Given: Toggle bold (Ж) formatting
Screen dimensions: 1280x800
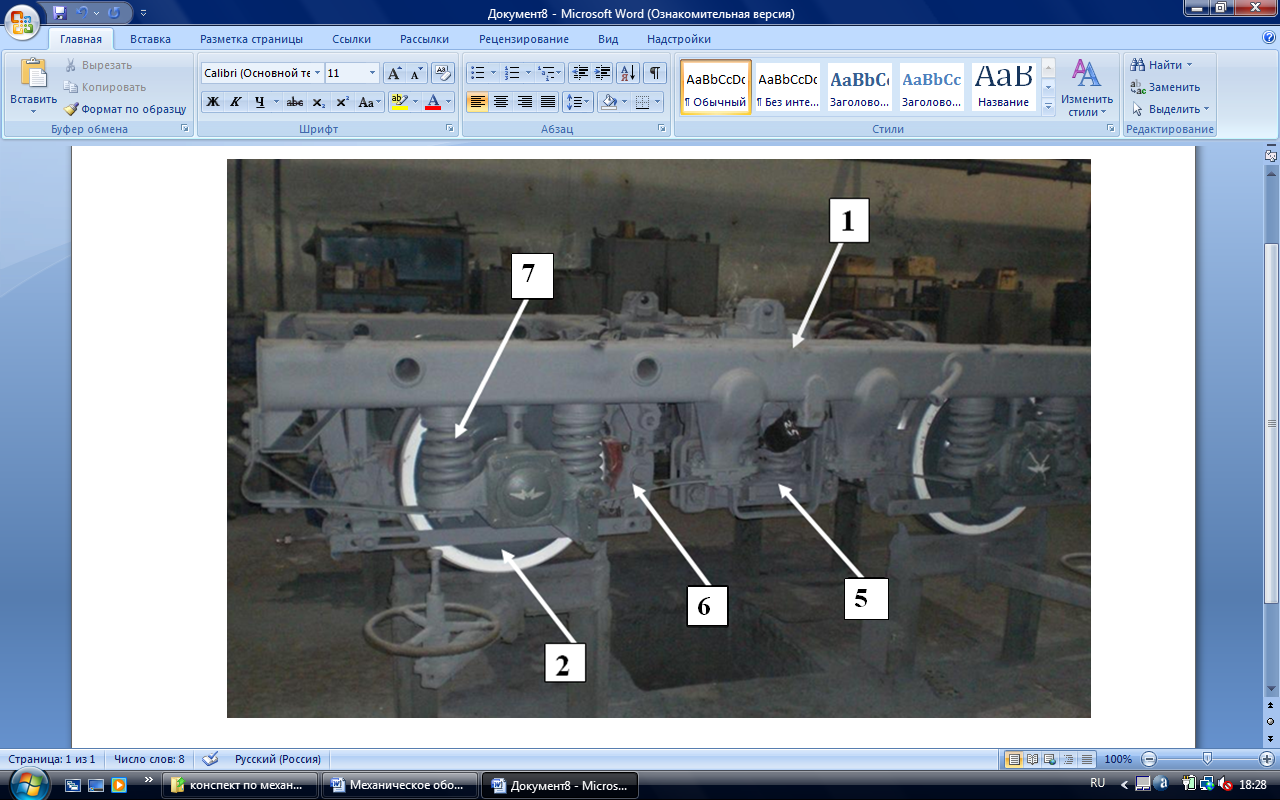Looking at the screenshot, I should tap(212, 102).
